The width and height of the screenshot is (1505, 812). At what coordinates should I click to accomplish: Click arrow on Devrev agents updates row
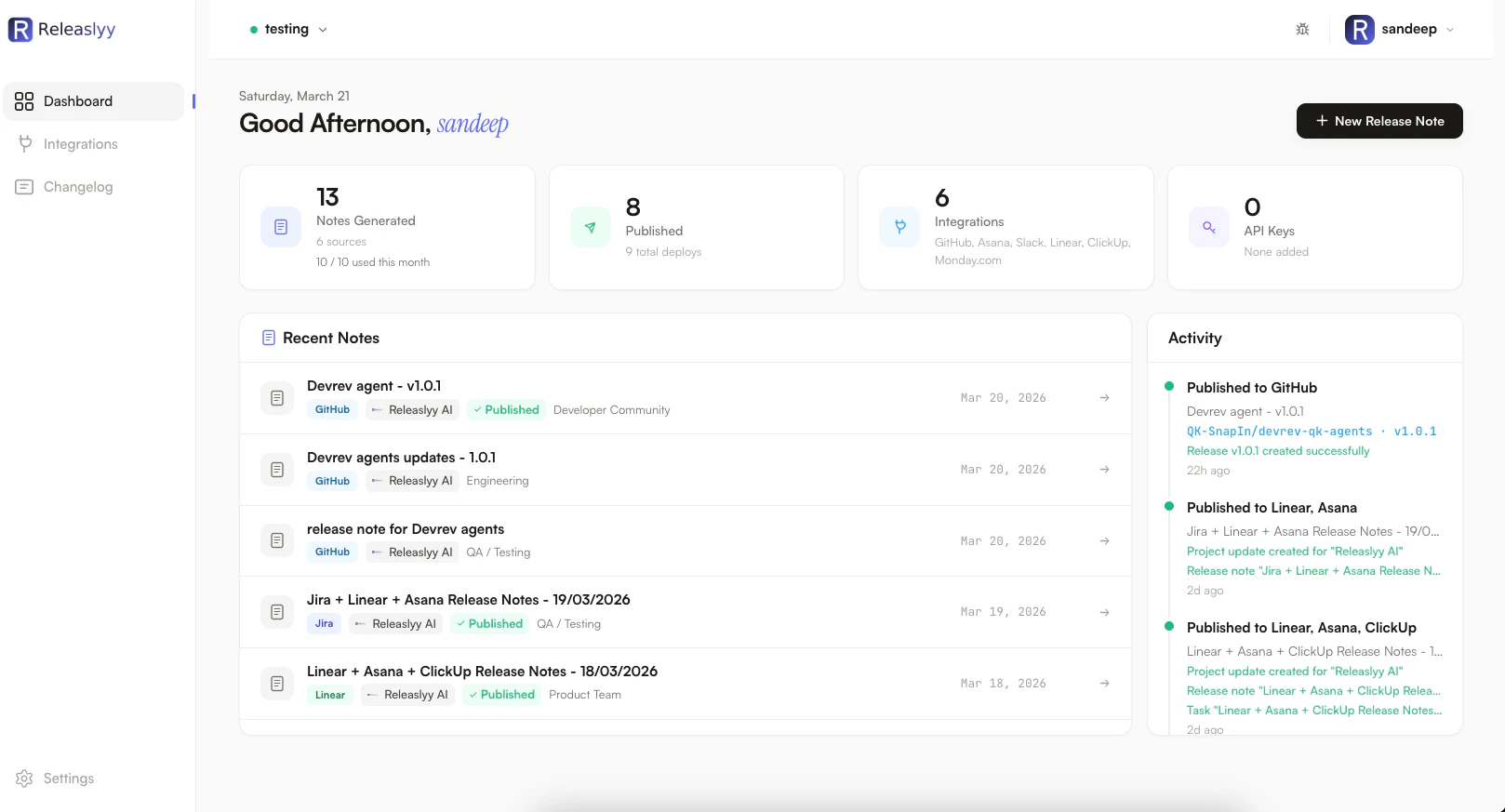tap(1104, 470)
